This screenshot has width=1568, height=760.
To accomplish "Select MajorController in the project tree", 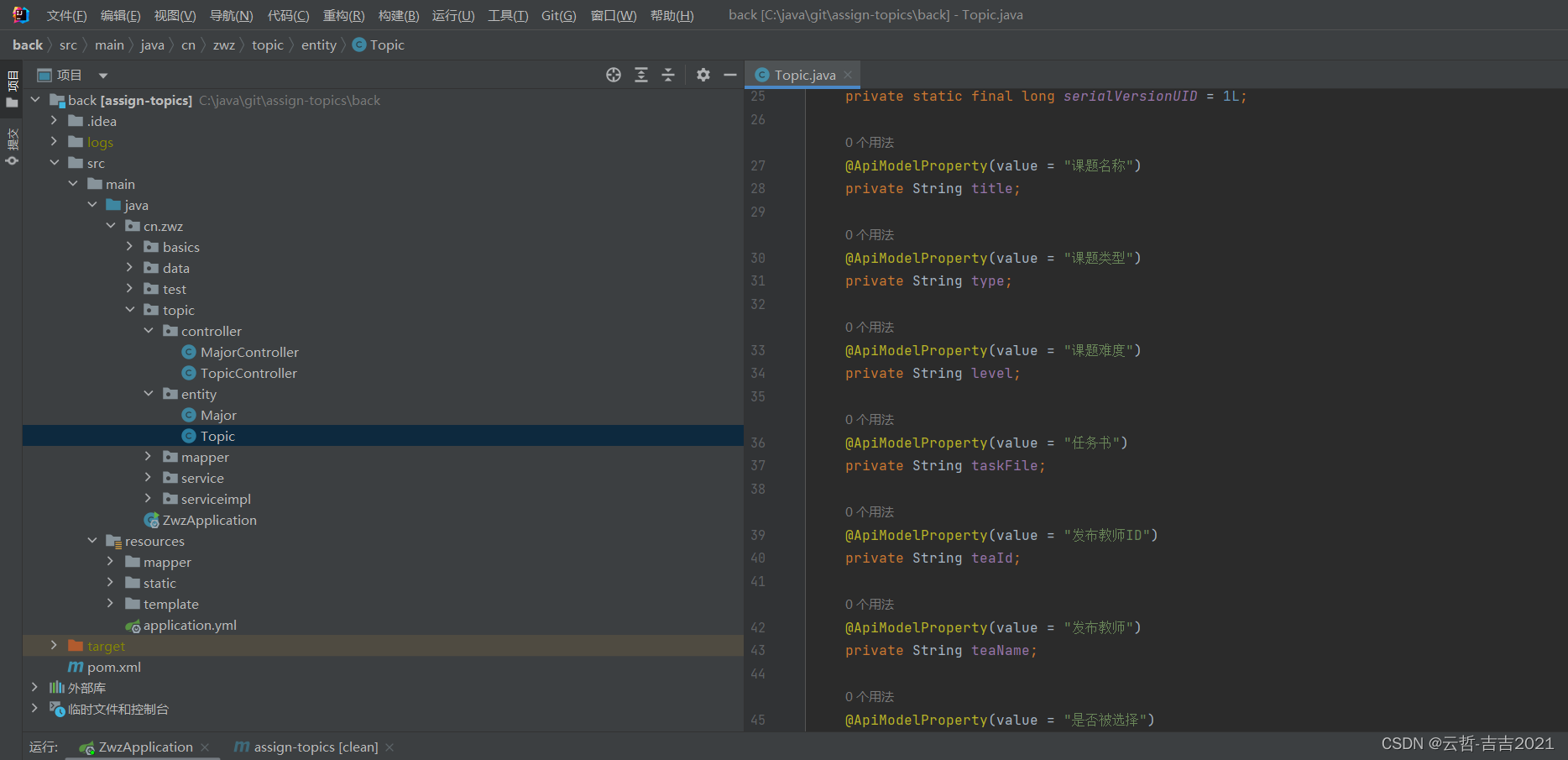I will tap(248, 352).
